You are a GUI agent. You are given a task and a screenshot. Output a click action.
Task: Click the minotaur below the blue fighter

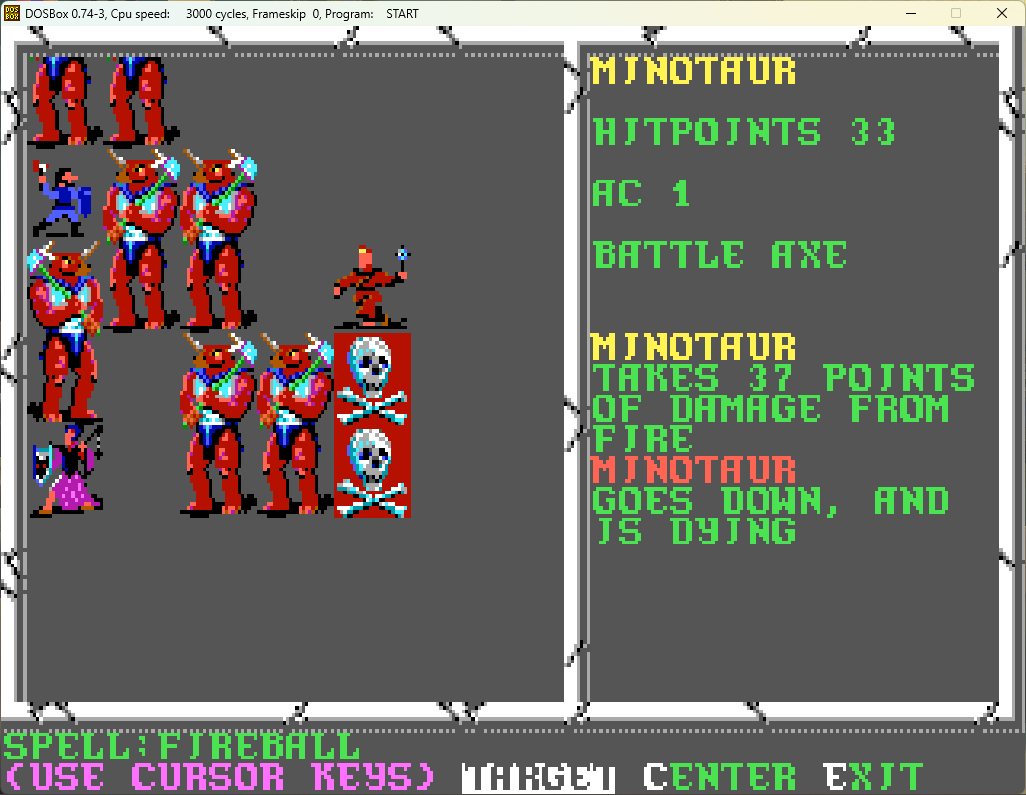point(65,331)
